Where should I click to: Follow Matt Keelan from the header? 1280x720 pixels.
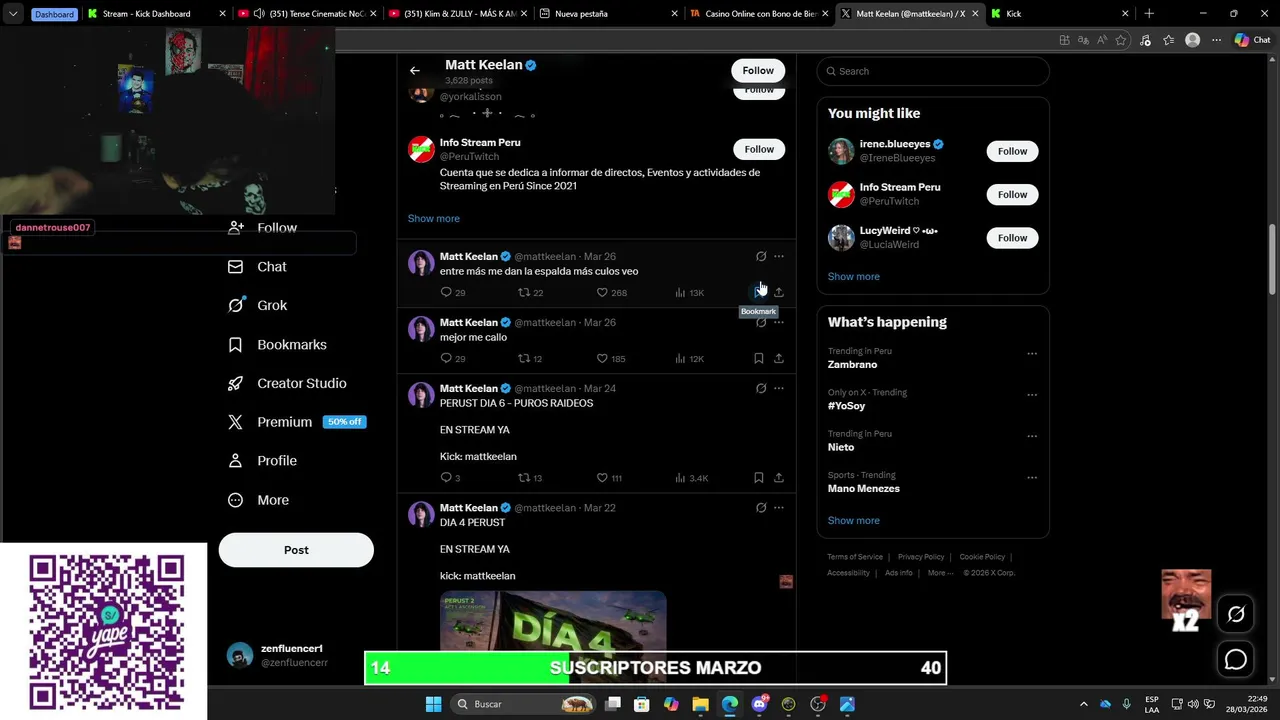click(758, 70)
